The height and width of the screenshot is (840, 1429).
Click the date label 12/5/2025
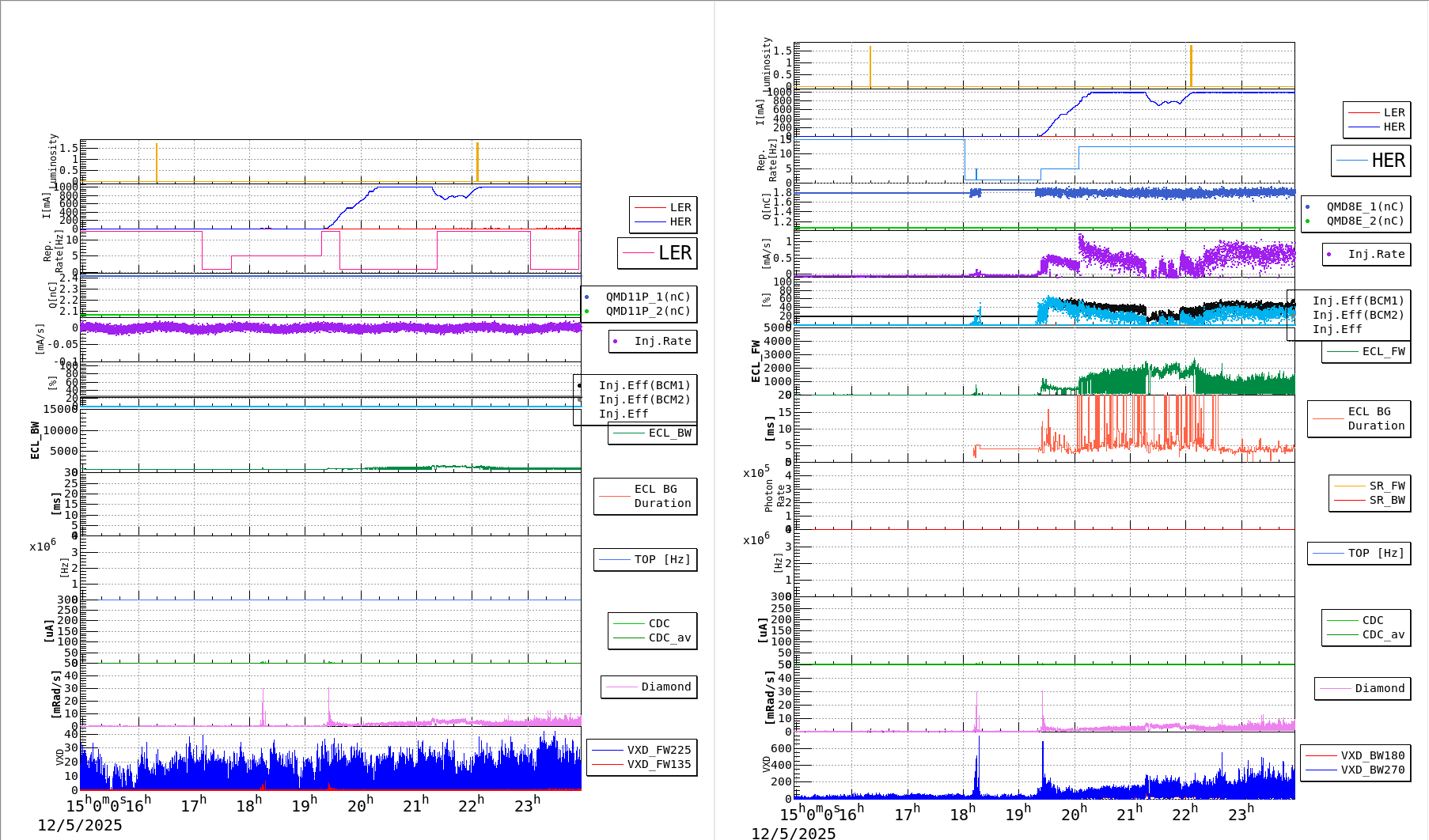(x=80, y=825)
